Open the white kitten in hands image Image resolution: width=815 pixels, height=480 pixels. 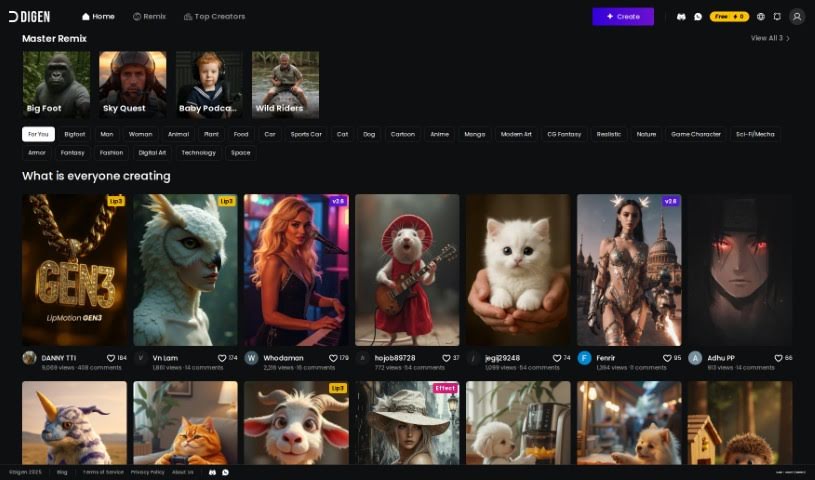518,270
